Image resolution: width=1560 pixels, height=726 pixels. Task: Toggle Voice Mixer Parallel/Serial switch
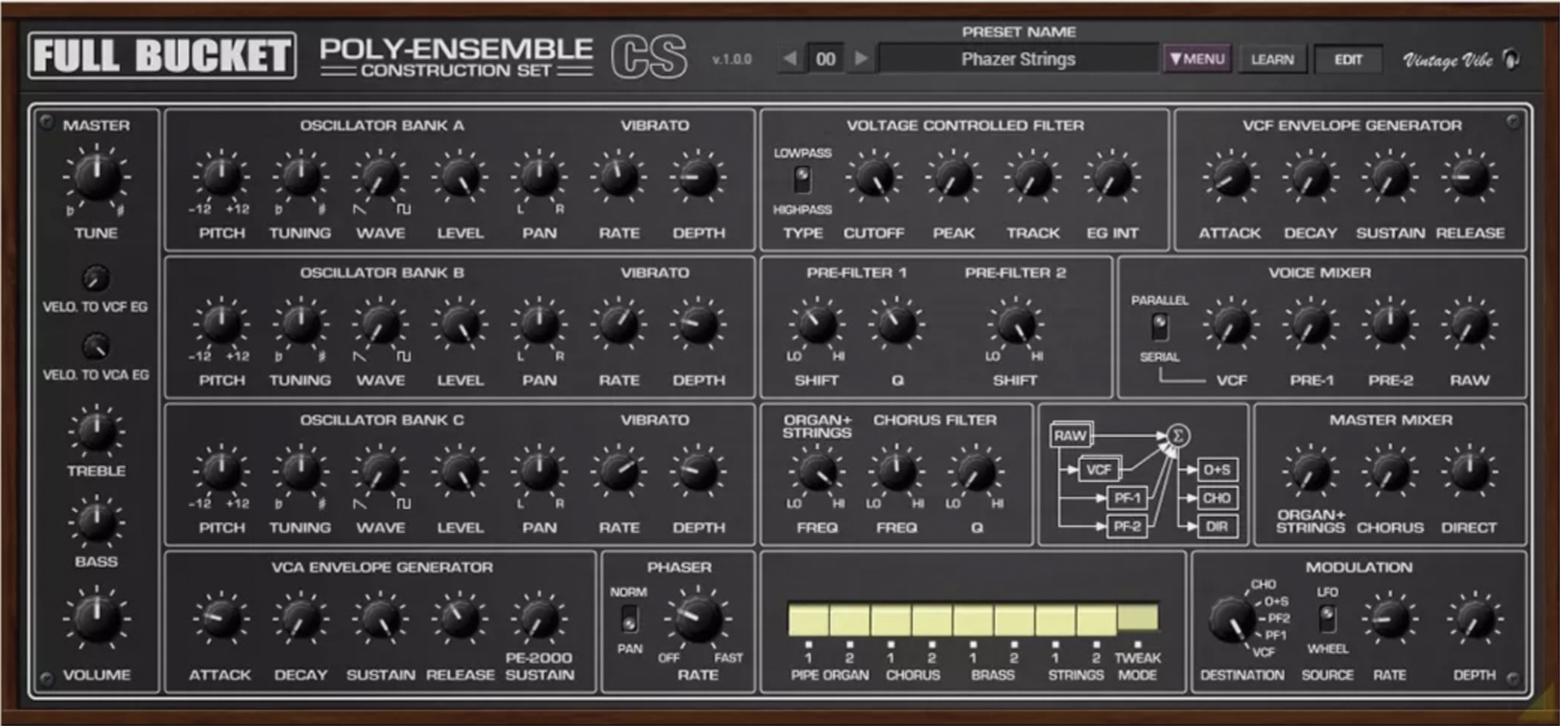tap(1160, 327)
